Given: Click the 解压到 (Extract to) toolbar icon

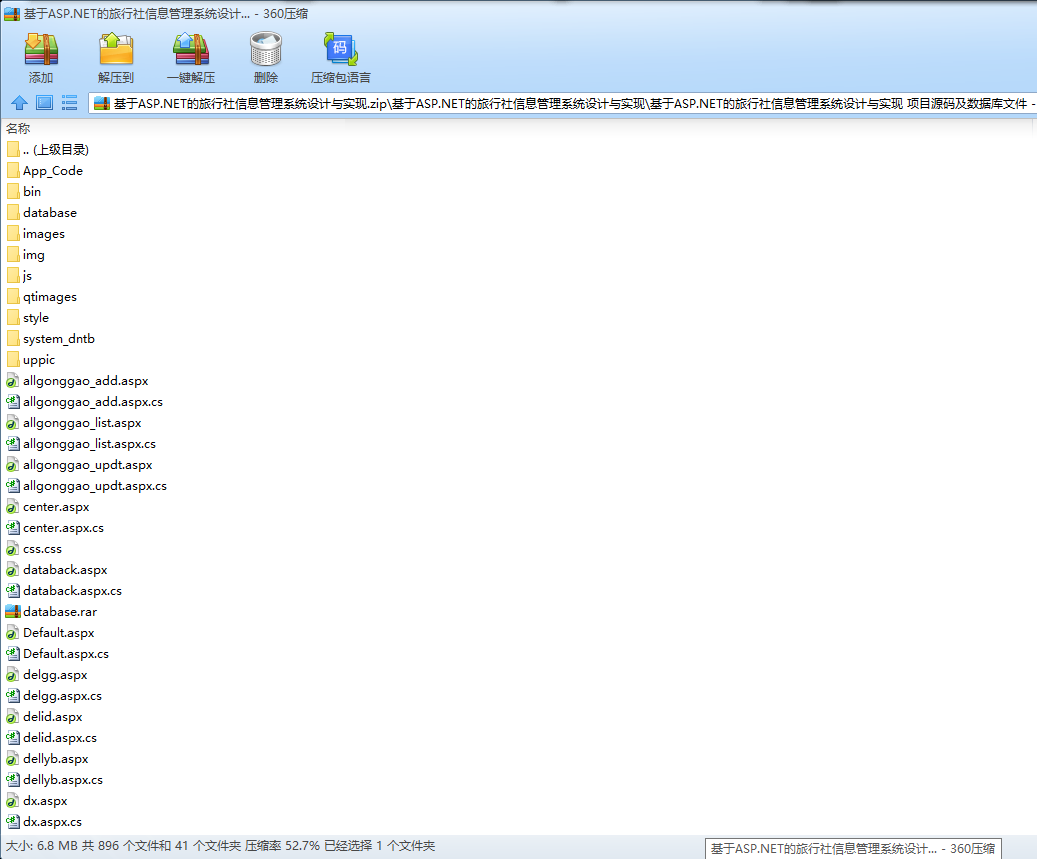Looking at the screenshot, I should pos(116,50).
